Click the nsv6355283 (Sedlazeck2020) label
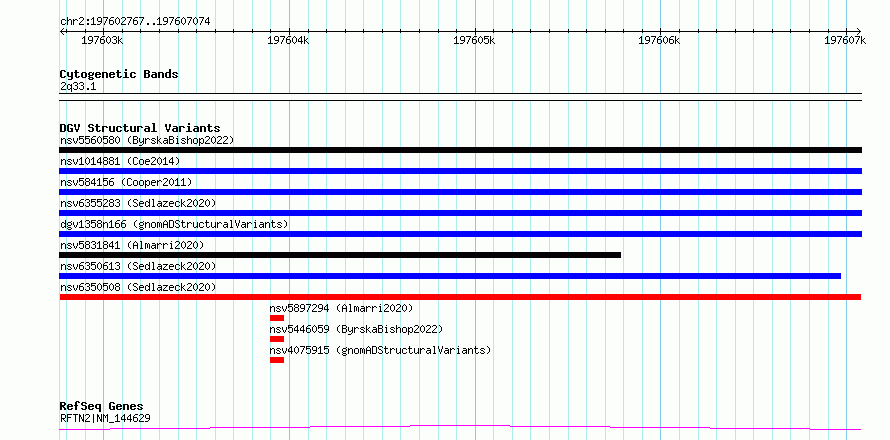This screenshot has width=890, height=440. click(x=138, y=203)
